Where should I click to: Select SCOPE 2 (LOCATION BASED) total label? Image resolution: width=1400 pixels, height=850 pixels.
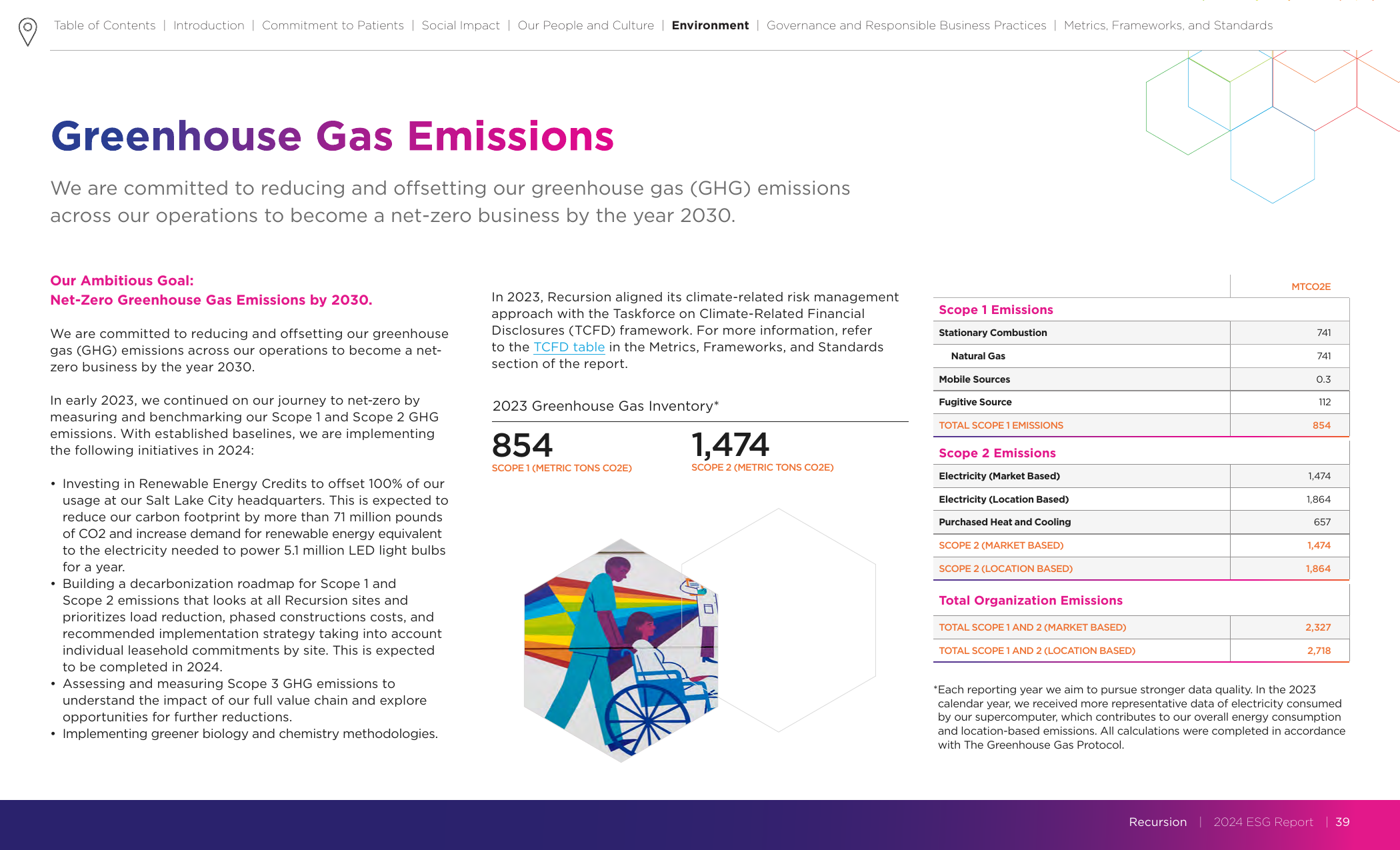coord(1005,569)
